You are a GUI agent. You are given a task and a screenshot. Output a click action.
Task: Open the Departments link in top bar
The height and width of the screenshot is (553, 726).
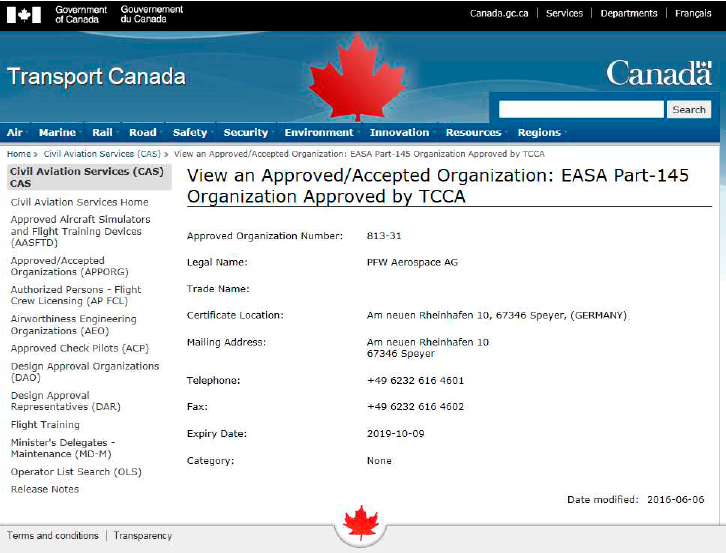point(629,13)
